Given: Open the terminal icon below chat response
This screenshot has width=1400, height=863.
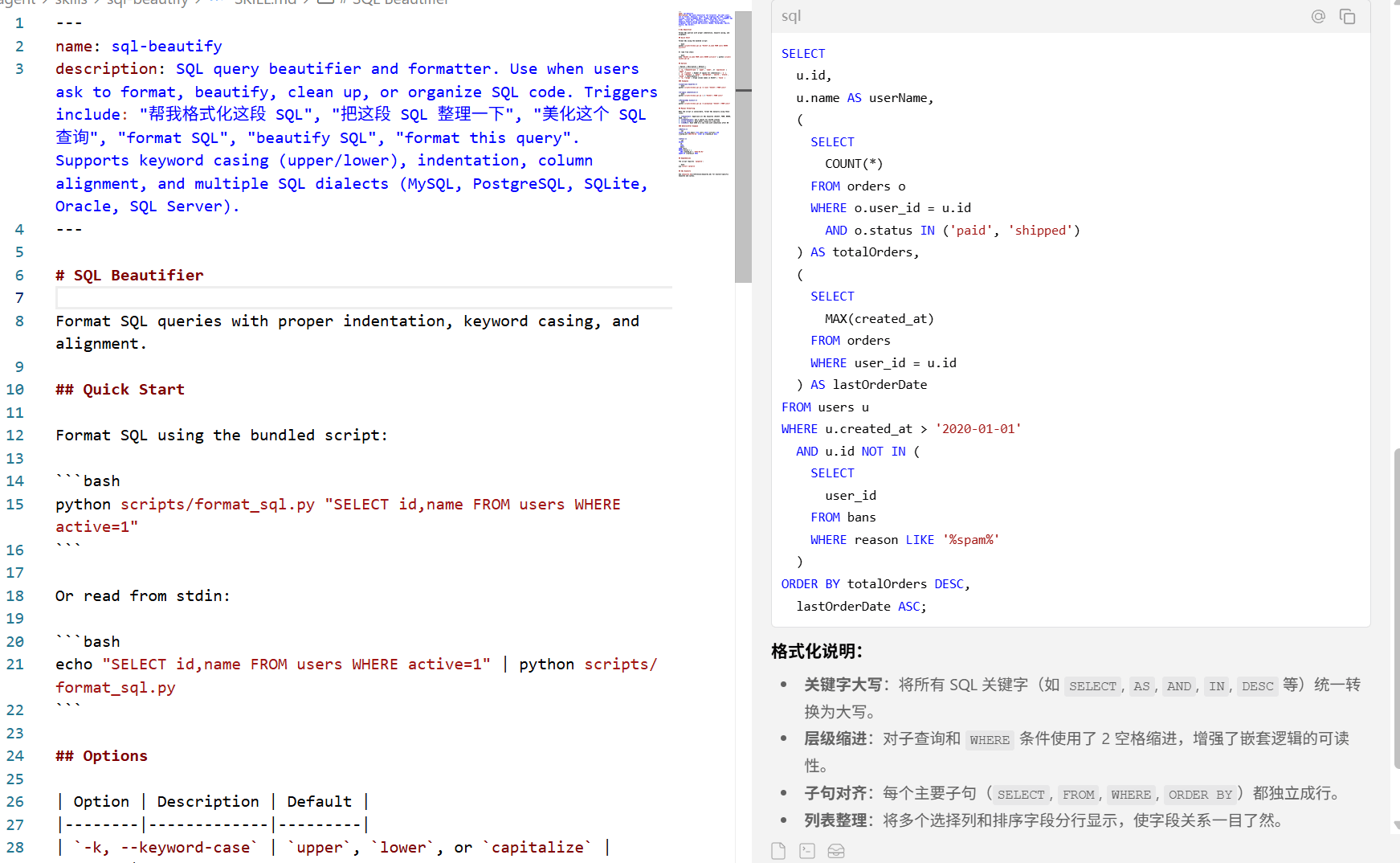Looking at the screenshot, I should point(807,851).
